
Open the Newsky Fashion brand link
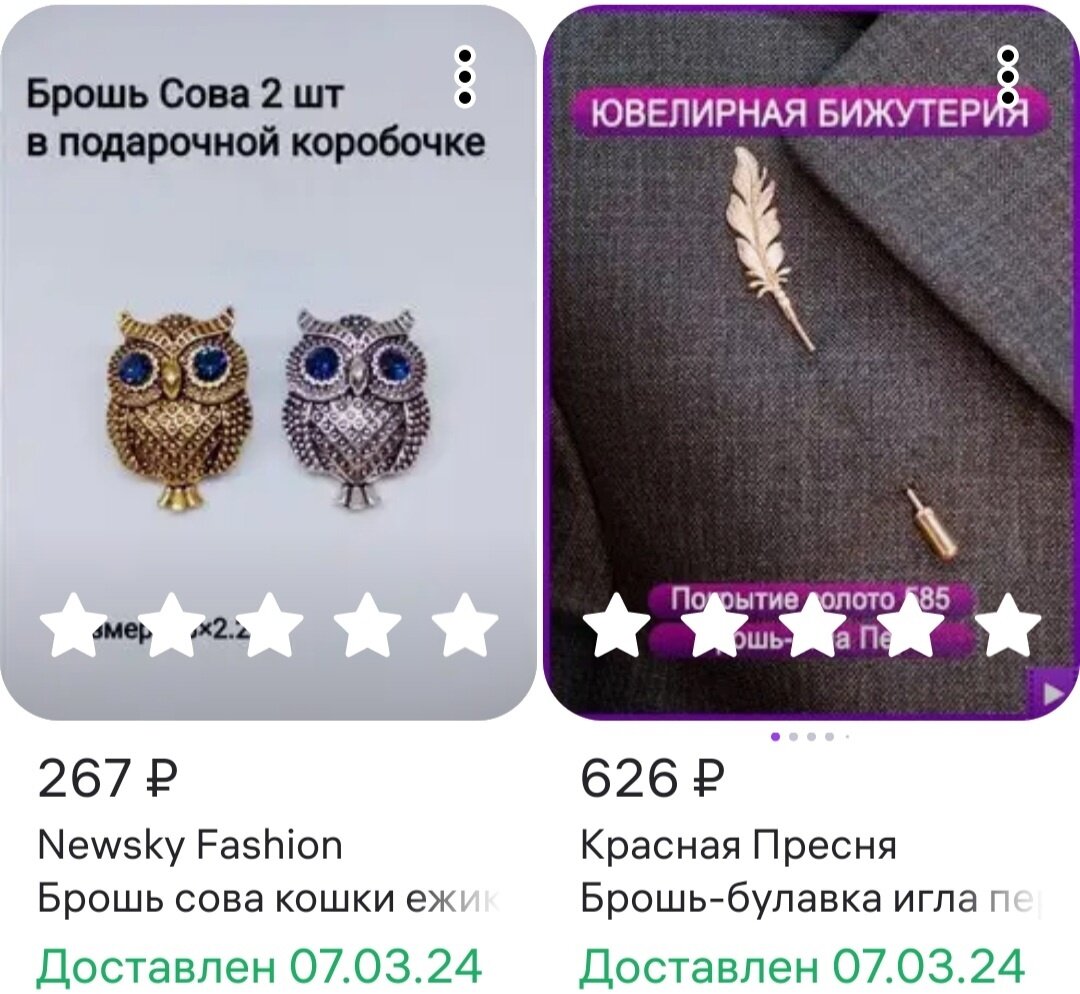tap(190, 845)
